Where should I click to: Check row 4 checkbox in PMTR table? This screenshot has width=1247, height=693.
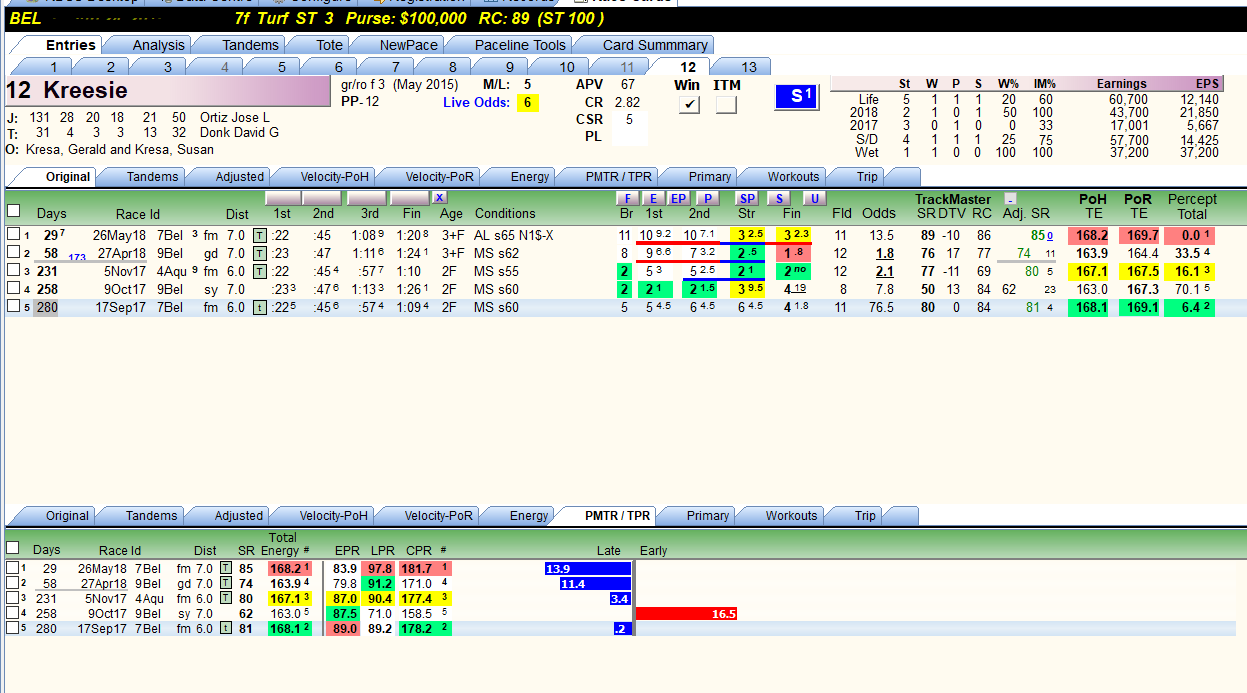12,614
